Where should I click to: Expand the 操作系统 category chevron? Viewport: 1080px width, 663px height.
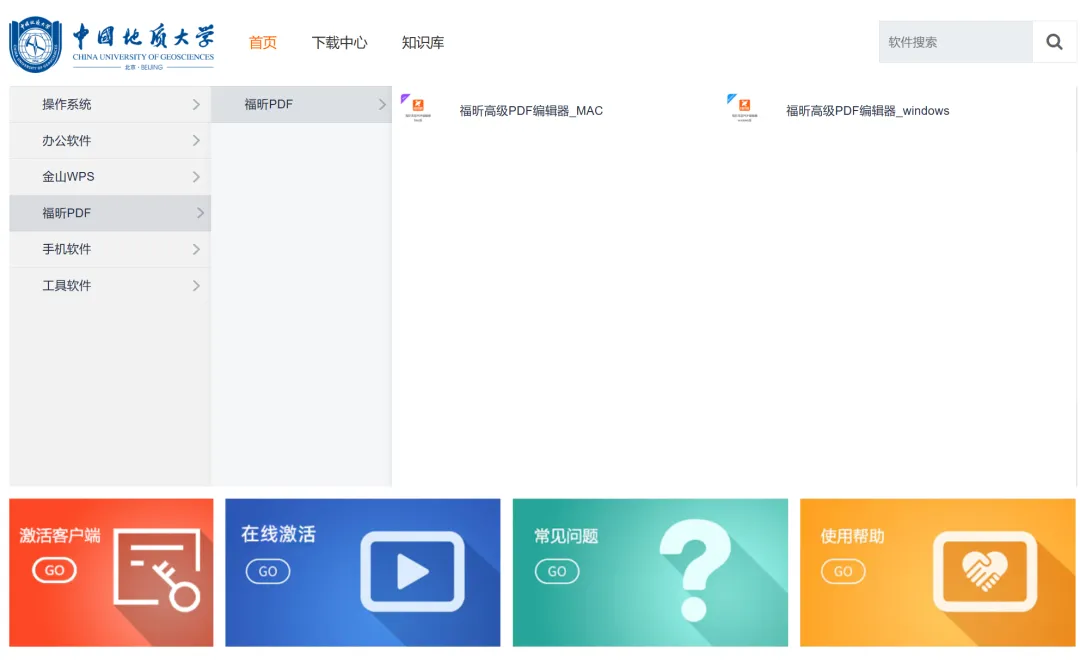point(196,105)
